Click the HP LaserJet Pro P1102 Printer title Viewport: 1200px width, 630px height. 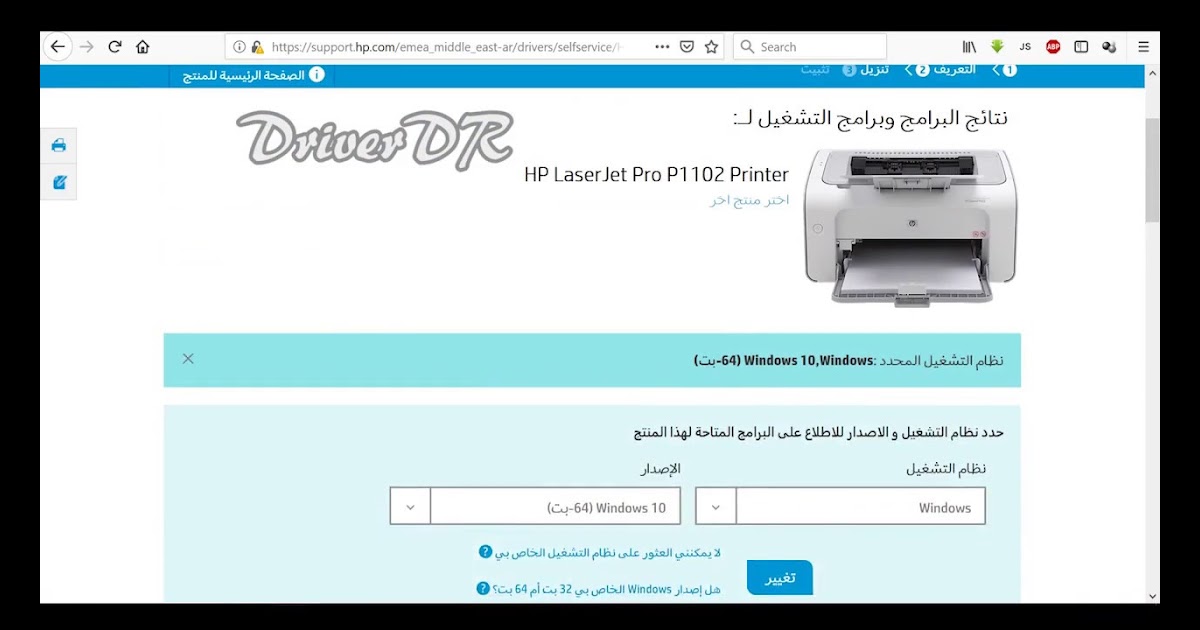pos(656,174)
